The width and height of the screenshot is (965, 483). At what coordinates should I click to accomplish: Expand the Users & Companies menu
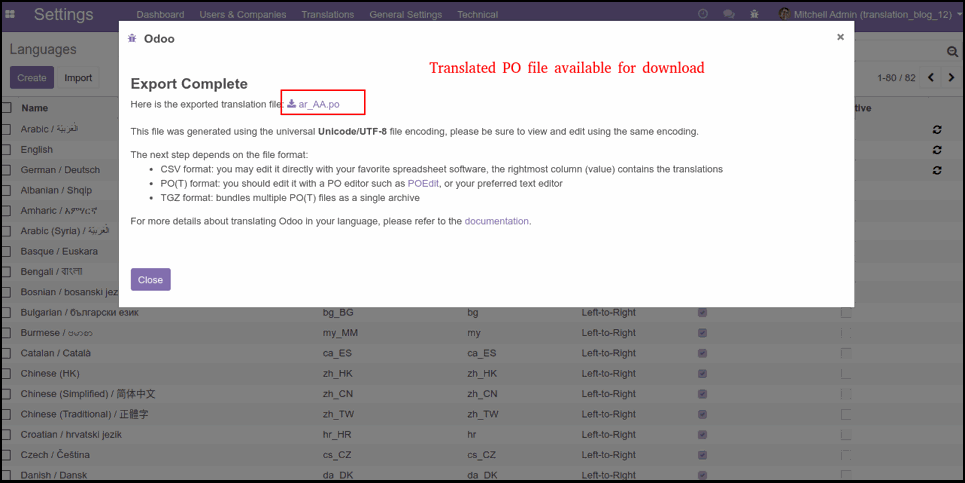(242, 14)
